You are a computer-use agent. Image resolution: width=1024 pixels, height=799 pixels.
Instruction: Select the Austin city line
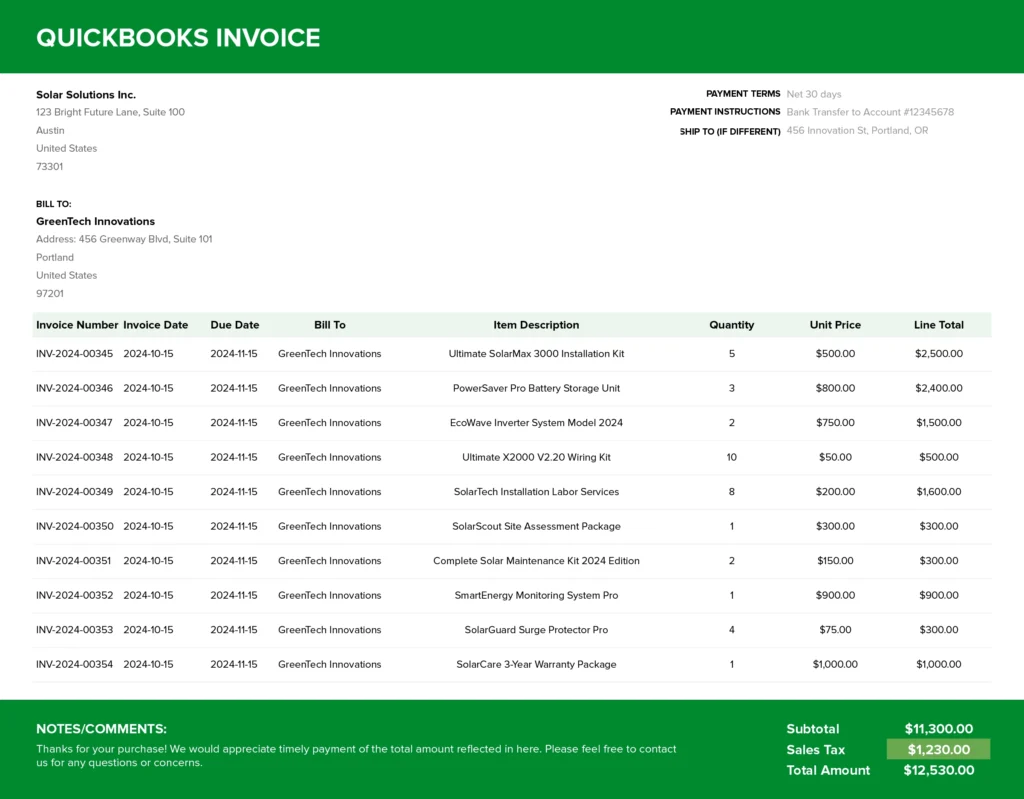coord(50,131)
